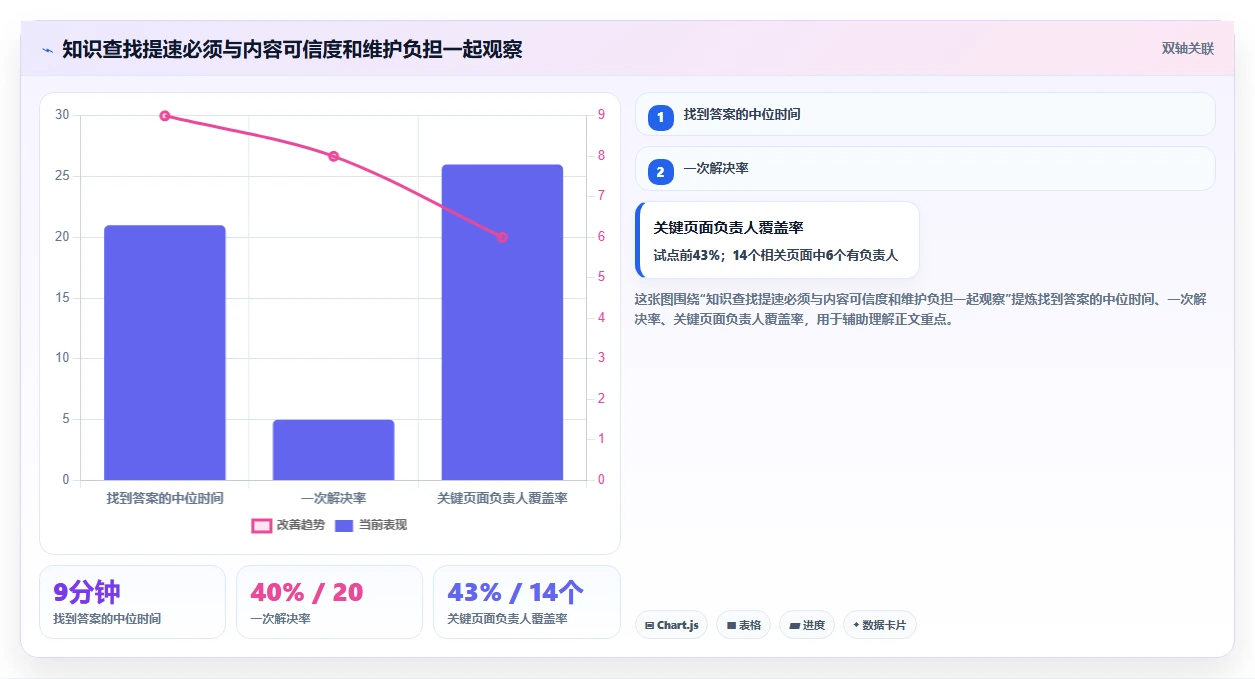Open the 43% / 14个 stat card
The image size is (1255, 679).
coord(526,602)
